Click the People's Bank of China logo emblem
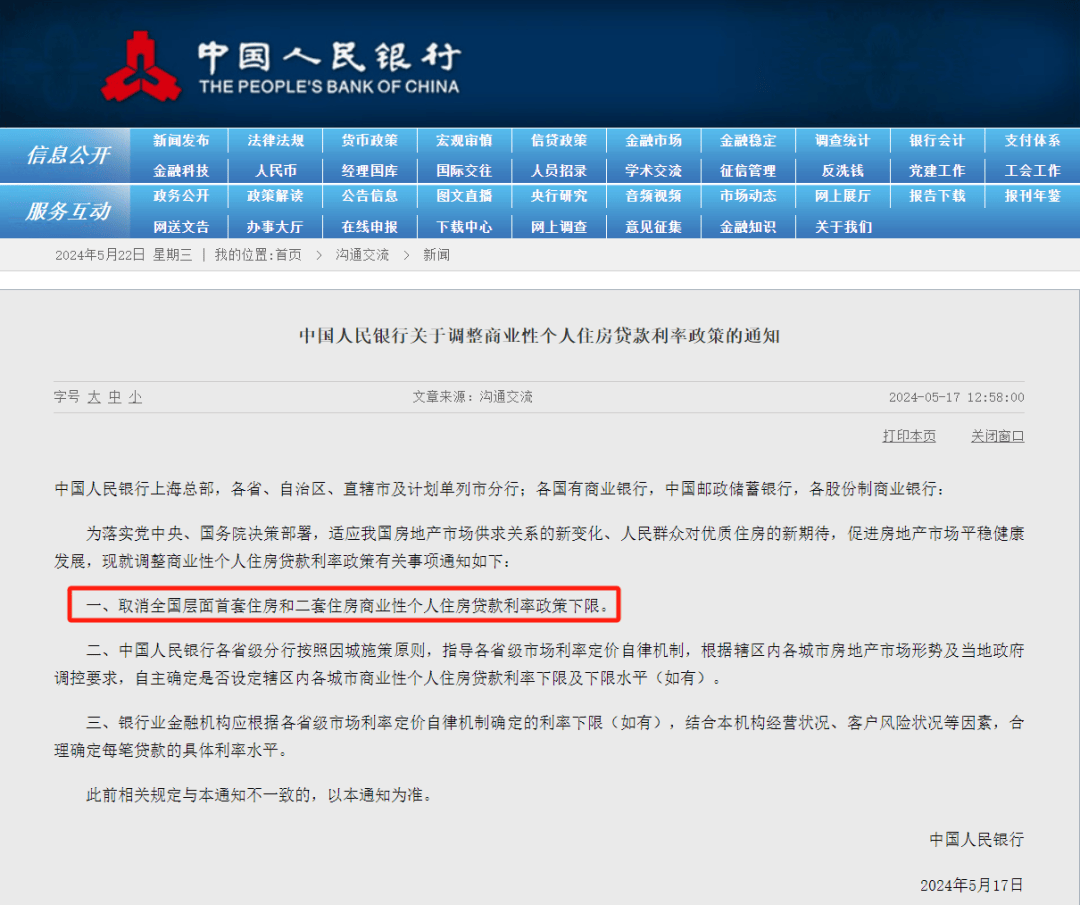The height and width of the screenshot is (905, 1080). pos(142,67)
